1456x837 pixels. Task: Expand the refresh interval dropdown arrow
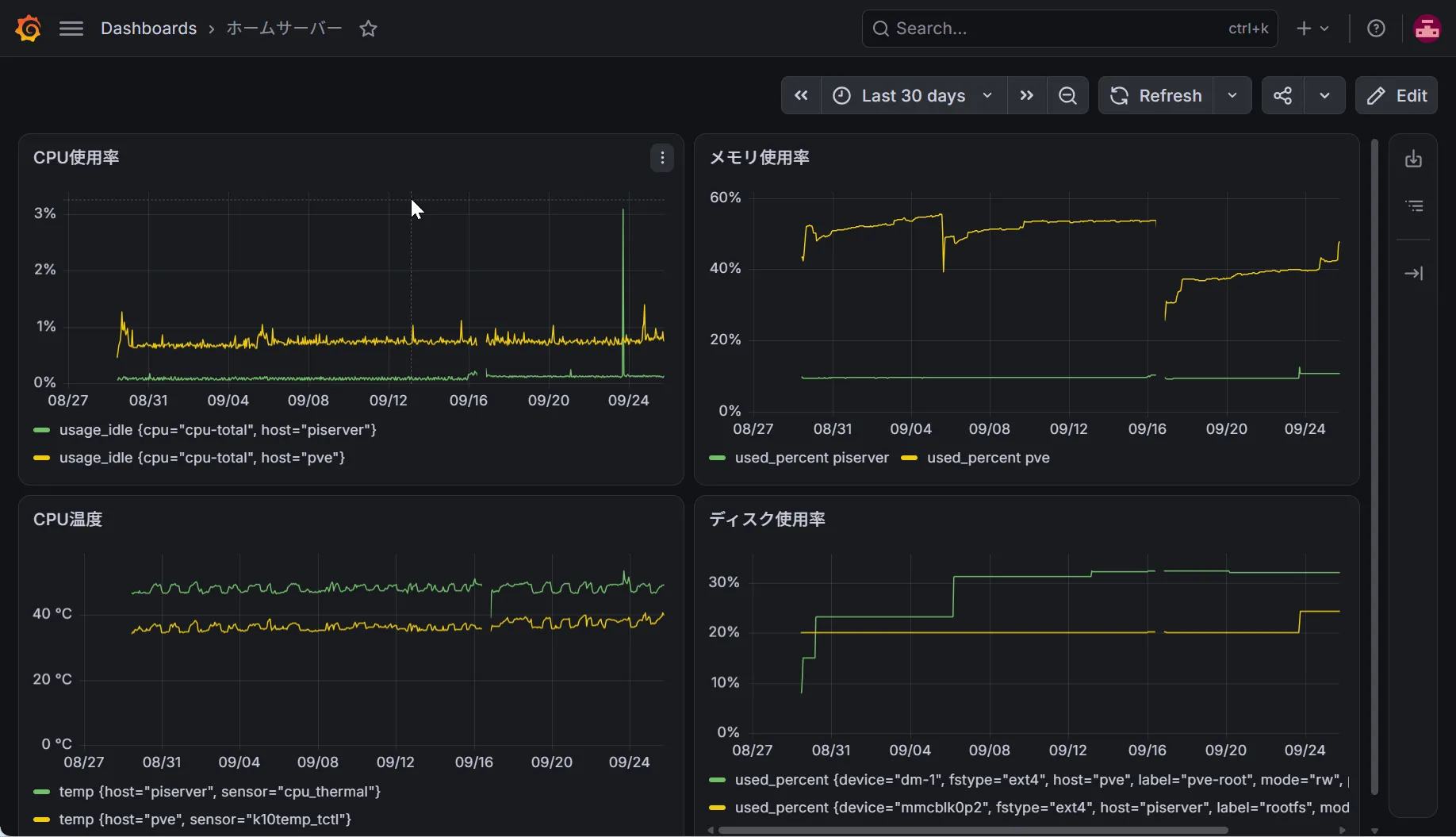tap(1232, 95)
